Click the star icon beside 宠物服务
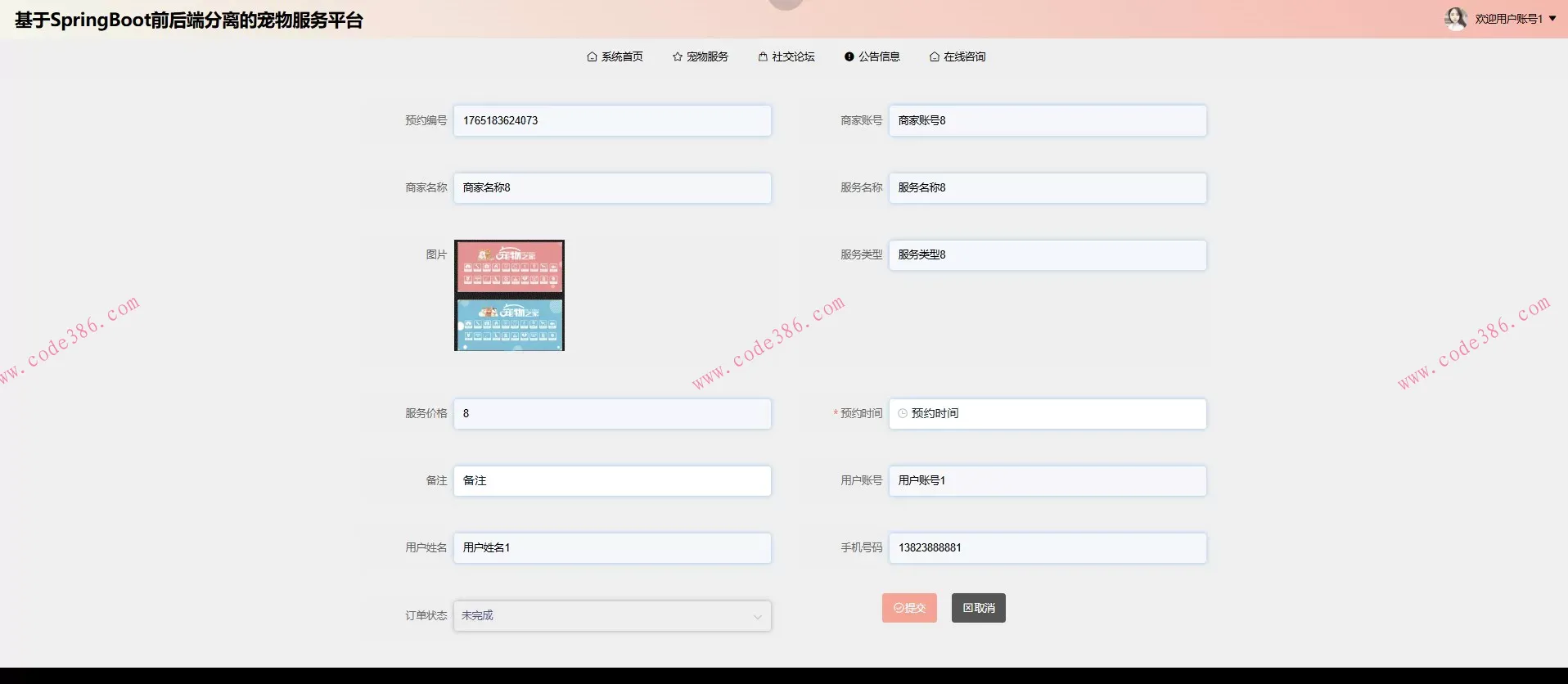Screen dimensions: 1568x684 (x=678, y=57)
